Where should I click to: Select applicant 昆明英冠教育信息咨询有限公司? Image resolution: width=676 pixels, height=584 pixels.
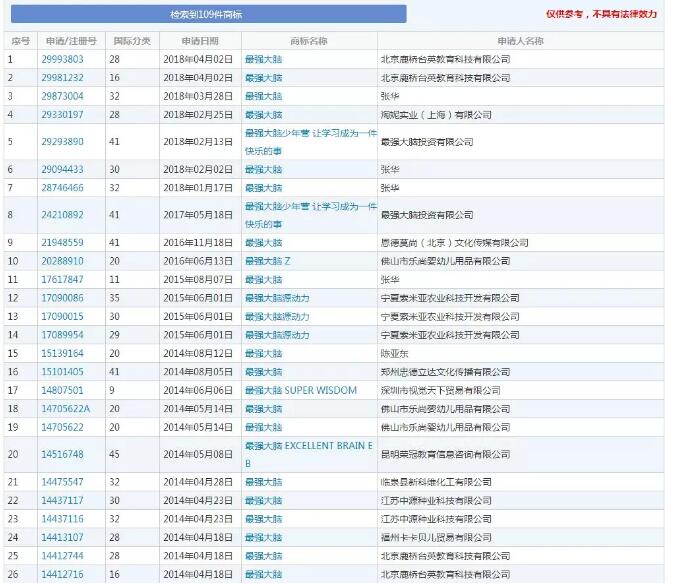point(445,454)
